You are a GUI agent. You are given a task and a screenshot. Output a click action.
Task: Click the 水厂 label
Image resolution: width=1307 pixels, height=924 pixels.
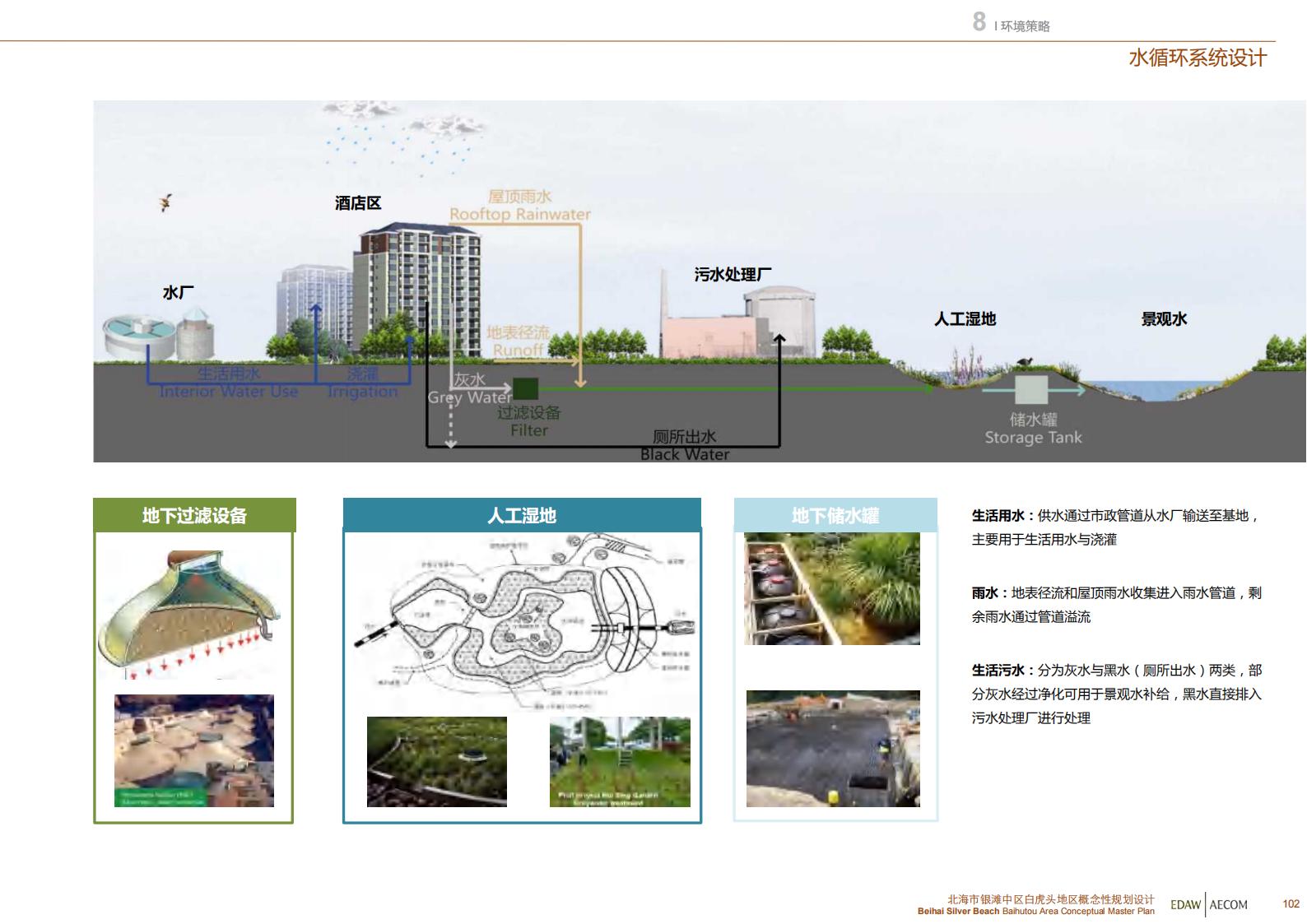click(178, 293)
